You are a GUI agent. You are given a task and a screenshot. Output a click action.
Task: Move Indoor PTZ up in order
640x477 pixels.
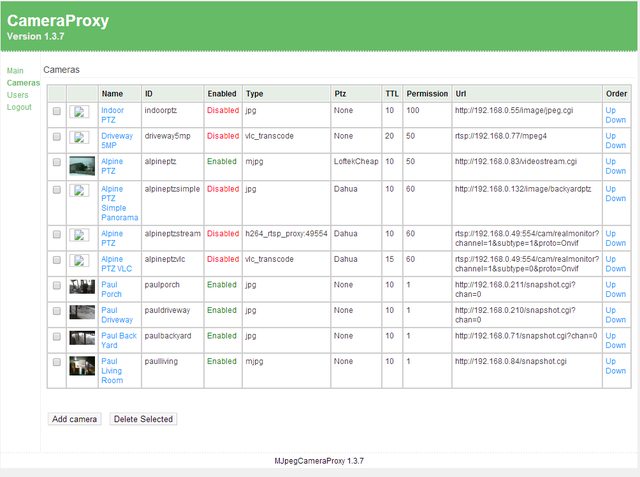[x=611, y=110]
